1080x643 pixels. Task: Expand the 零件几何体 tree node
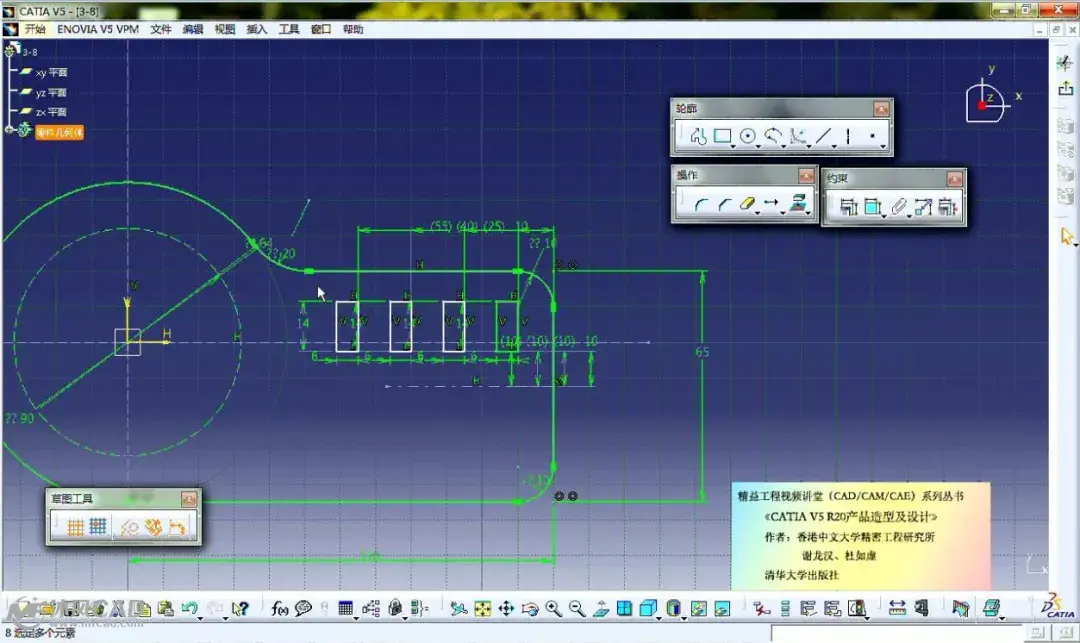[9, 129]
